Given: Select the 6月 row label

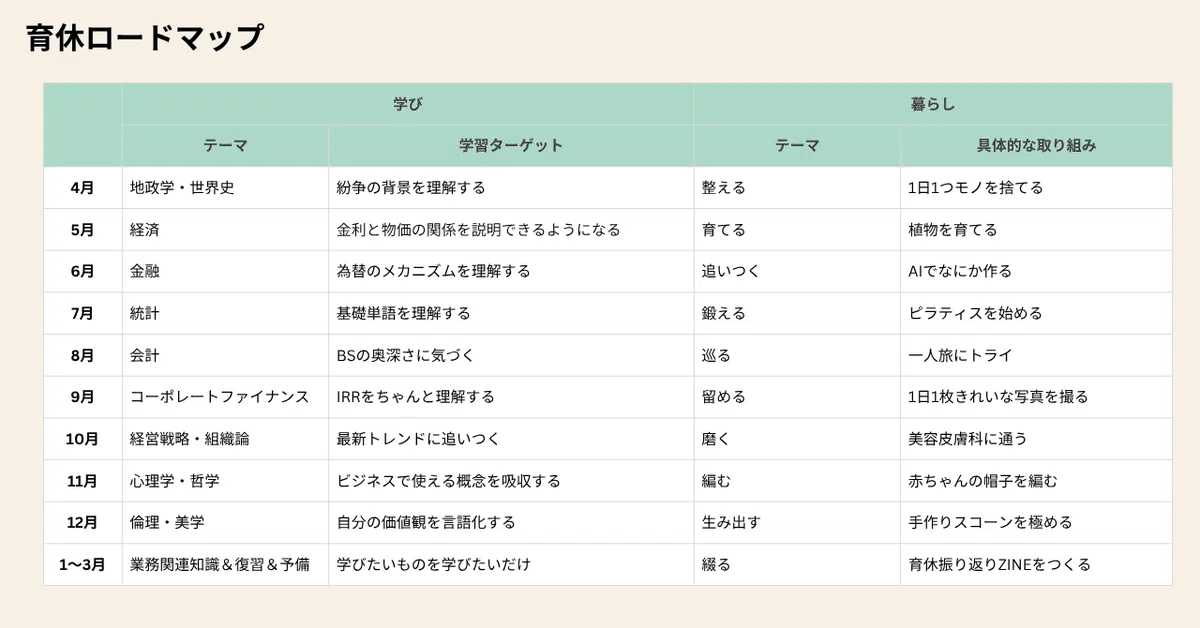Looking at the screenshot, I should click(83, 271).
